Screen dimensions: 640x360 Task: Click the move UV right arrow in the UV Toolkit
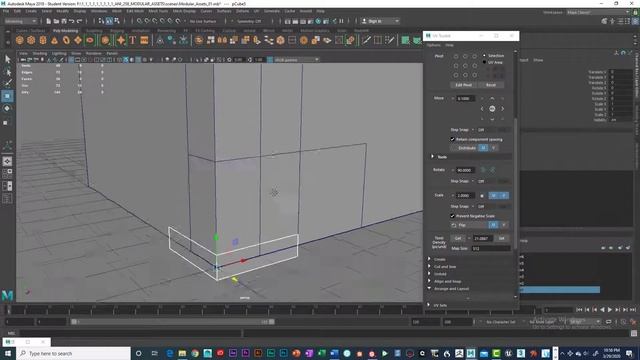502,109
